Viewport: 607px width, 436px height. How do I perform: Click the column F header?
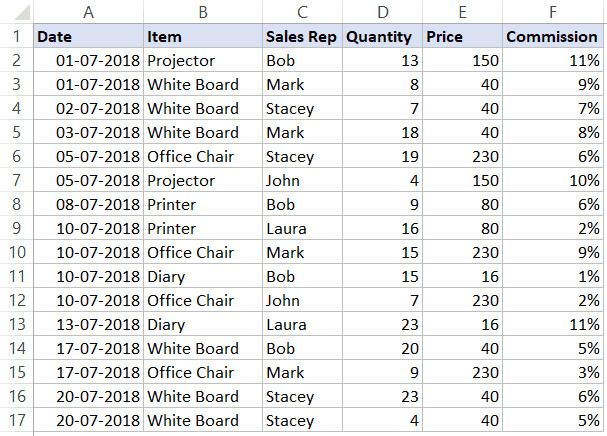point(552,12)
